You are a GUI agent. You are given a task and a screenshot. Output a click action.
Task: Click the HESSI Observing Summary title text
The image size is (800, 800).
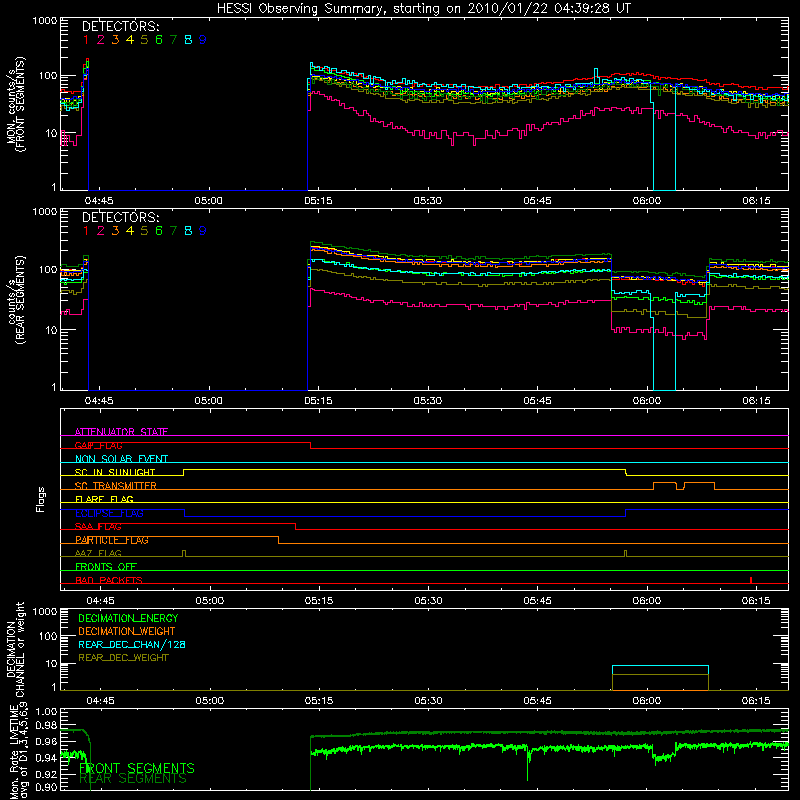pos(423,9)
